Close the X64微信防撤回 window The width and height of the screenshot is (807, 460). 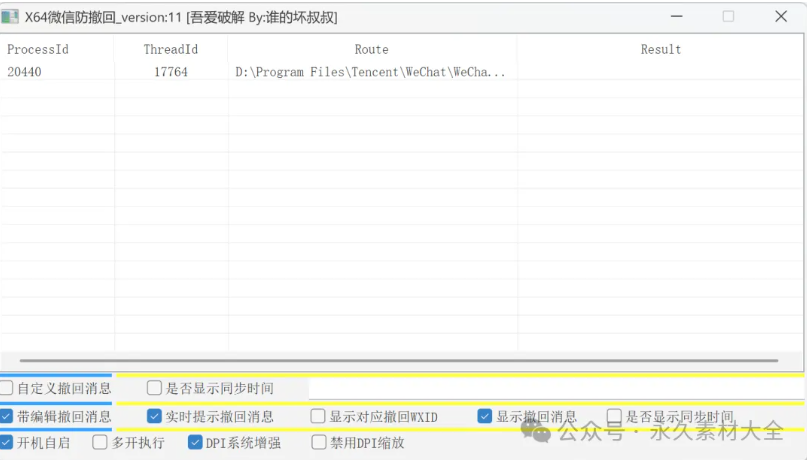click(x=781, y=16)
